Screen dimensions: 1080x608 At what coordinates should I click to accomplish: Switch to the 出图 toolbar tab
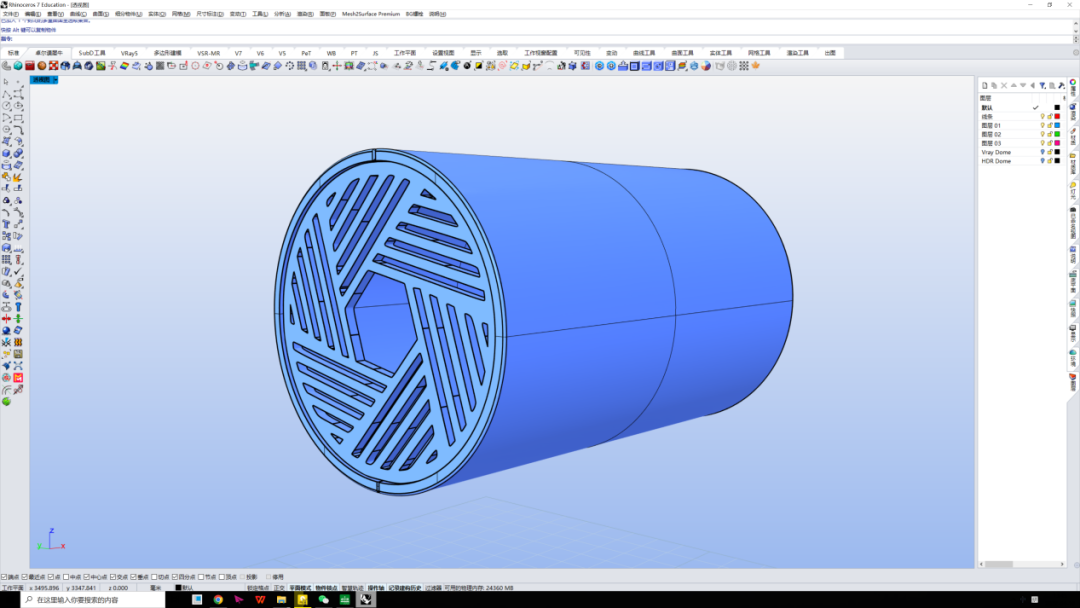(830, 53)
